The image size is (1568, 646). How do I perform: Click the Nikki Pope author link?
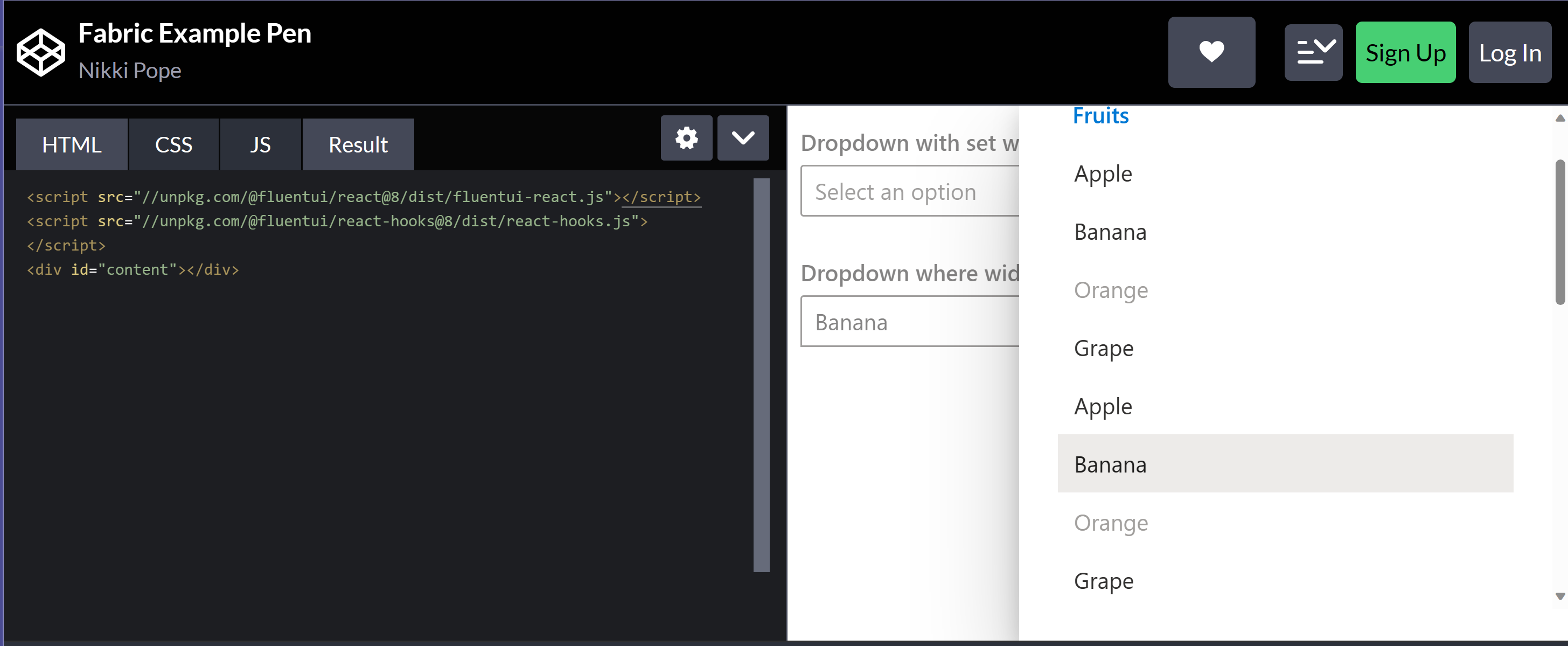[x=129, y=70]
